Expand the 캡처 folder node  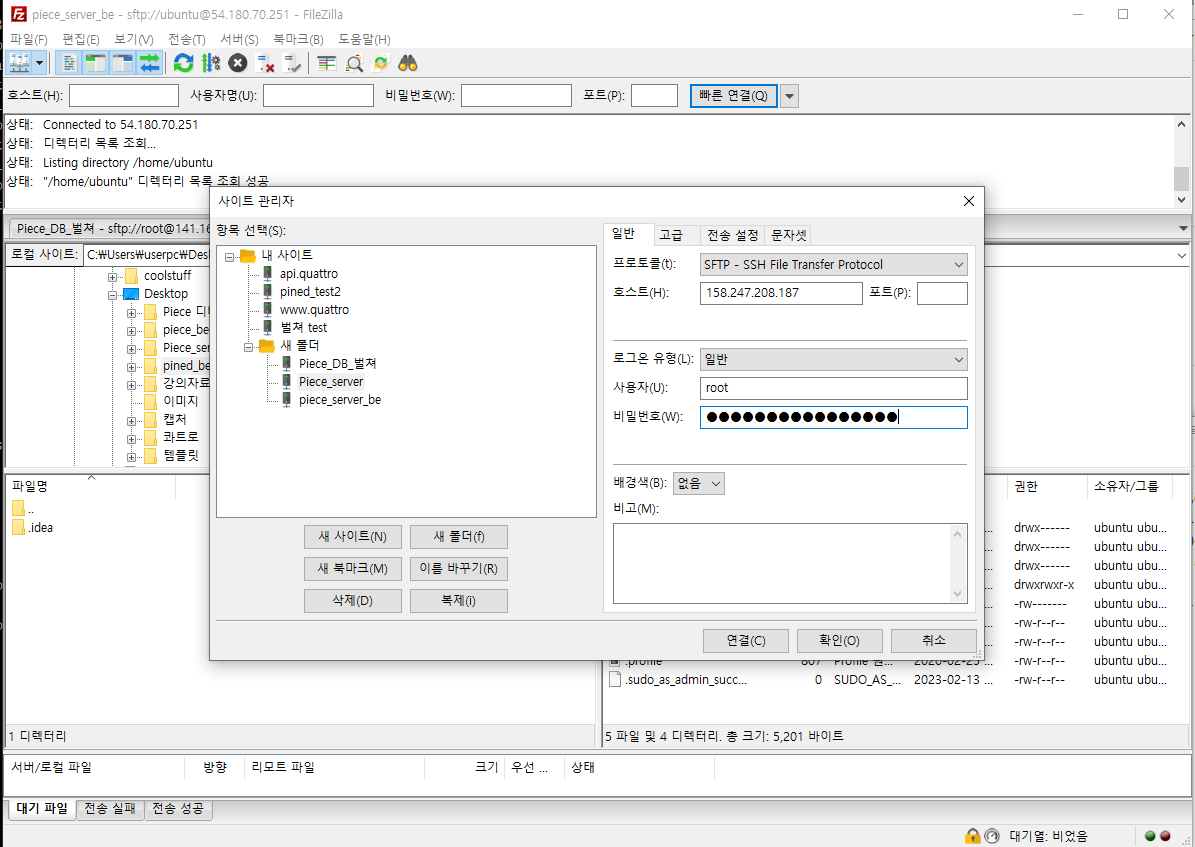click(132, 421)
